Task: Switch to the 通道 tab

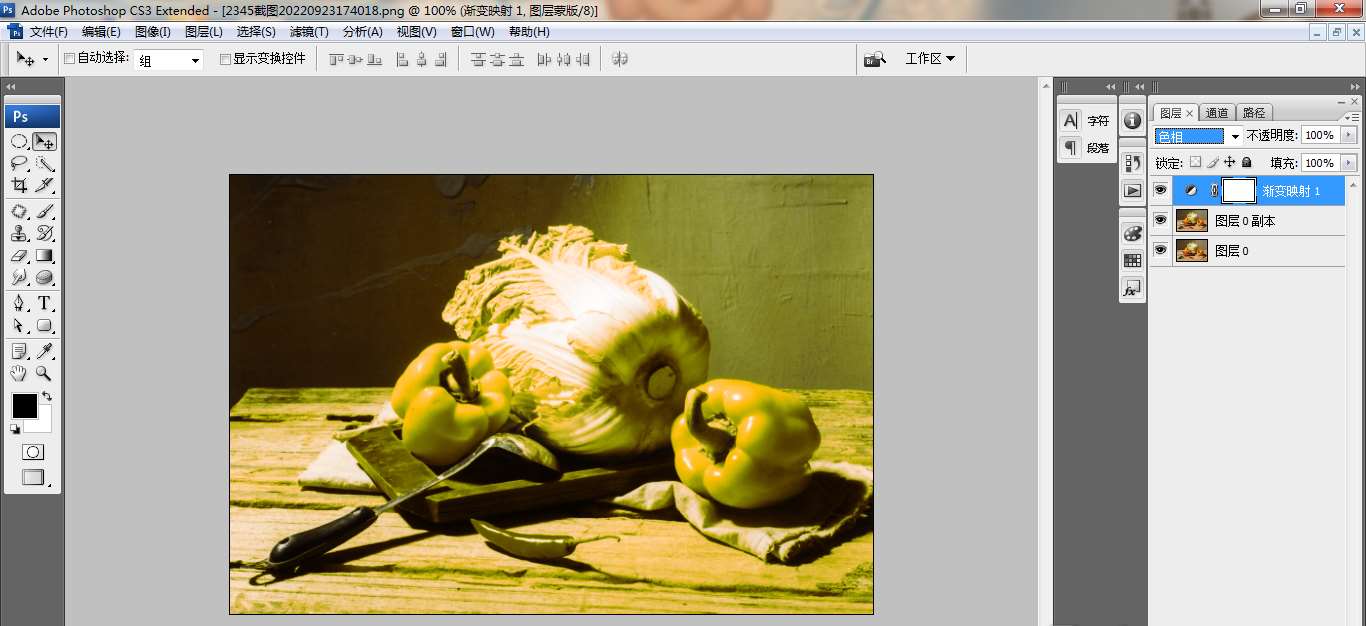Action: pos(1217,113)
